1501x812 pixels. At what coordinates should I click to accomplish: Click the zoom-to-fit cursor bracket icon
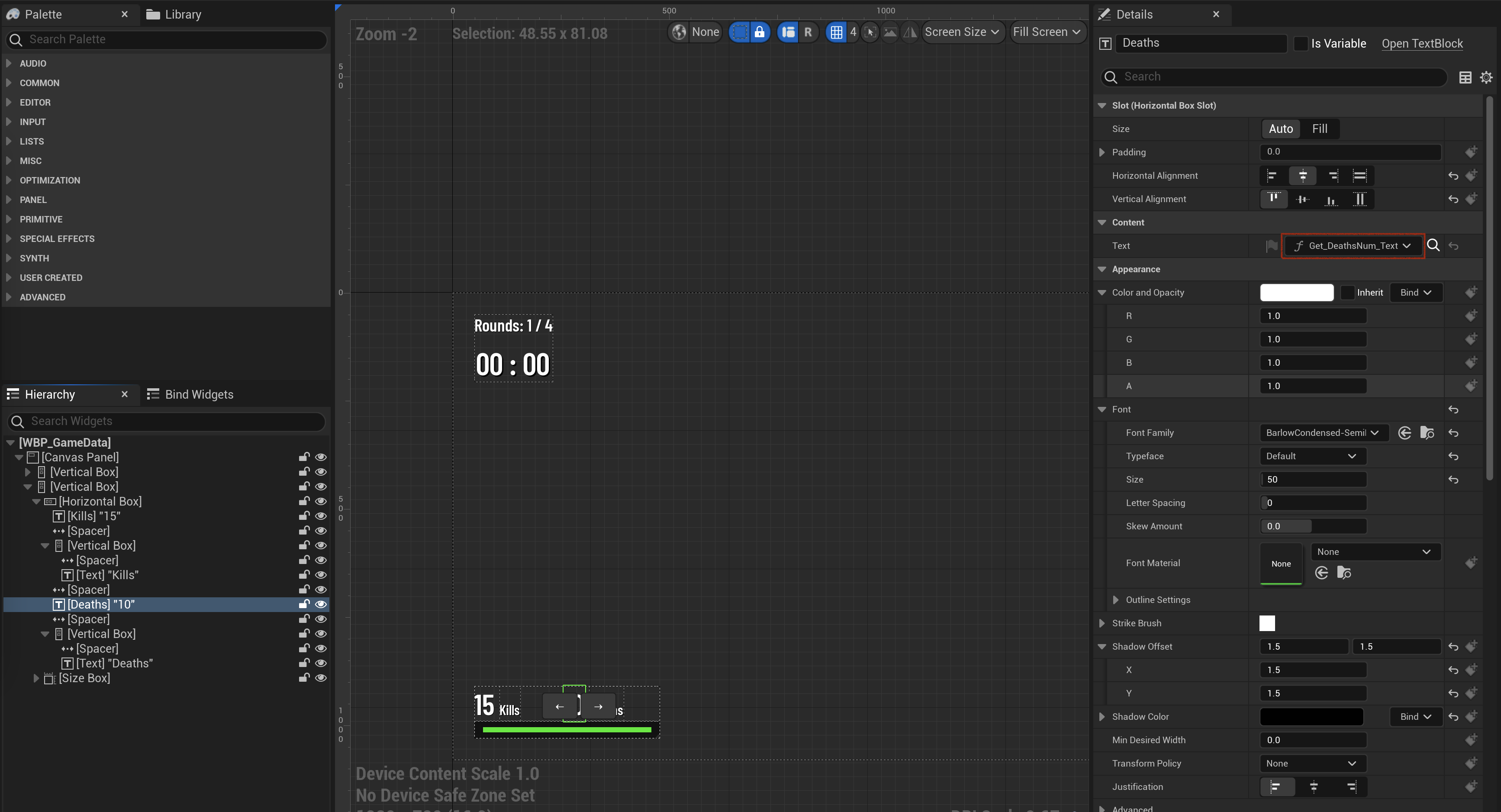coord(870,32)
